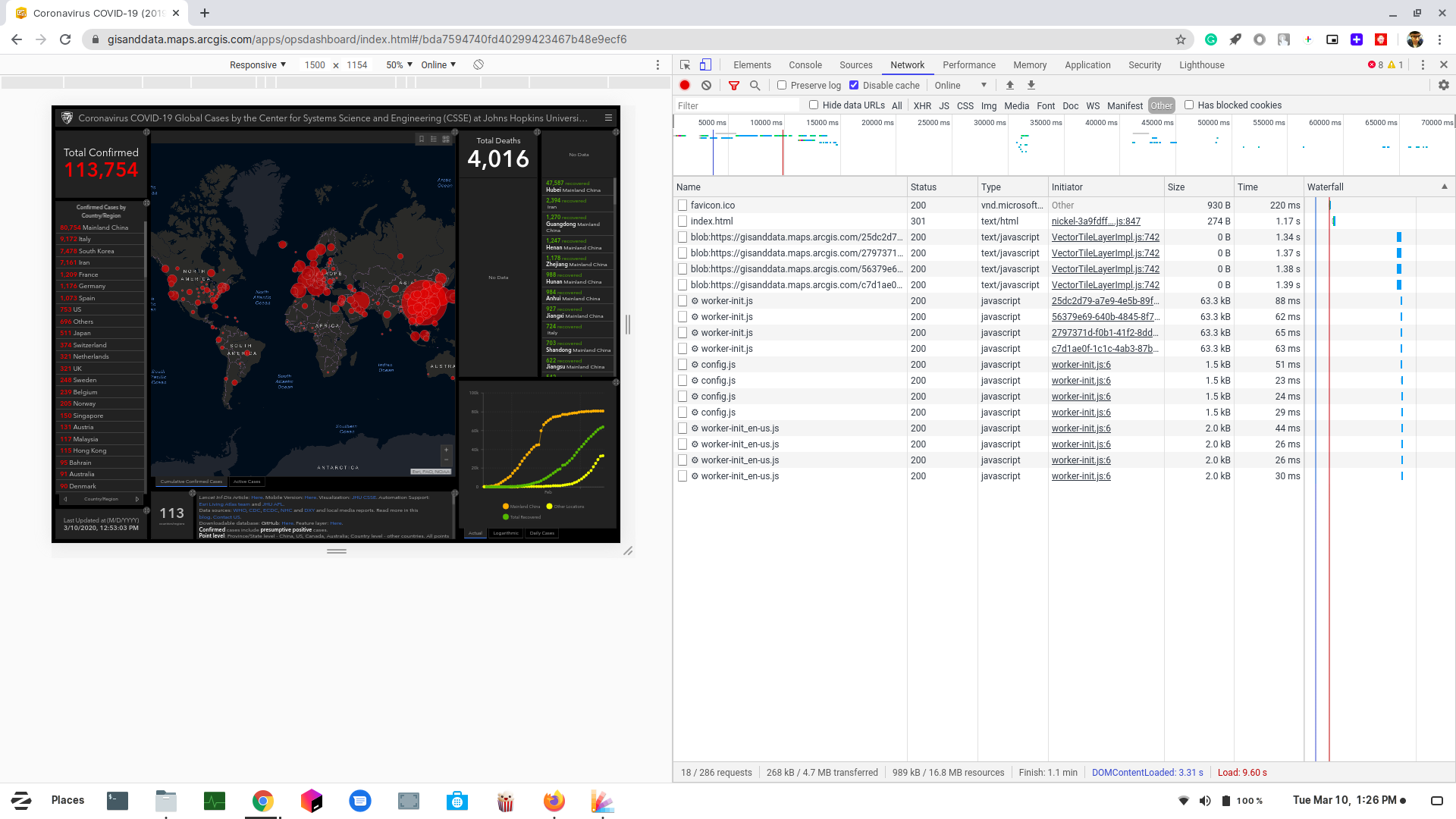
Task: Open the VectorTileLayerImpl.js:742 initiator link
Action: (1105, 237)
